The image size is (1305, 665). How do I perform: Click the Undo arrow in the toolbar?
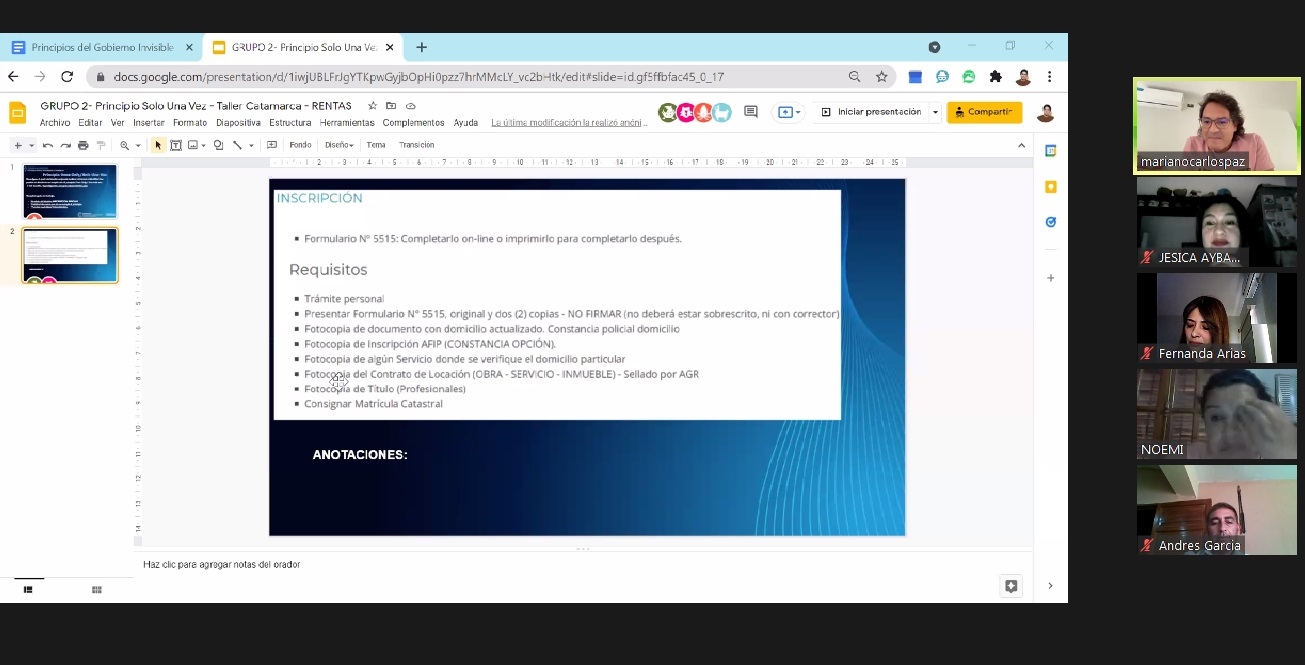coord(47,145)
